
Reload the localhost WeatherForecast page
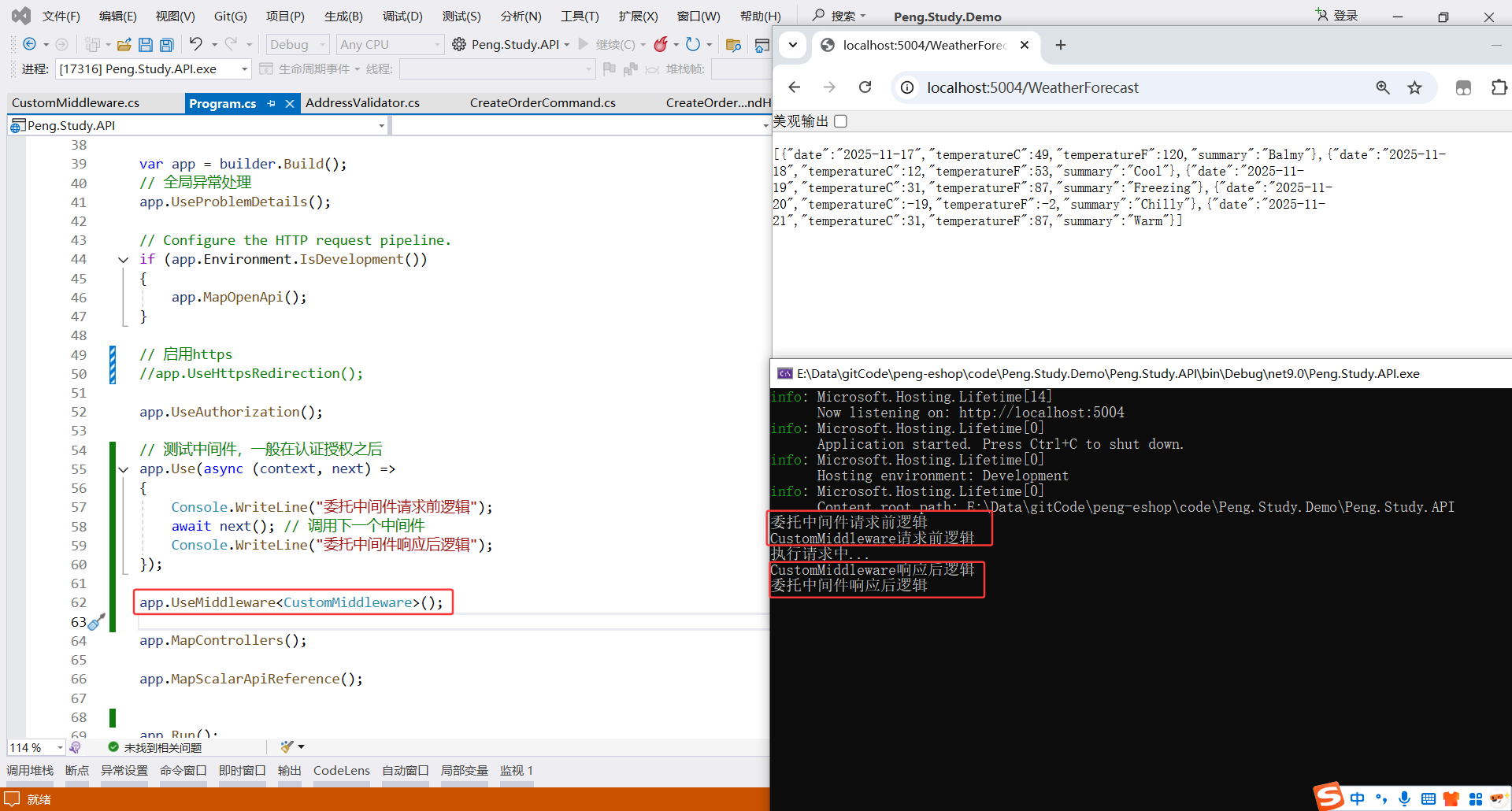coord(865,87)
